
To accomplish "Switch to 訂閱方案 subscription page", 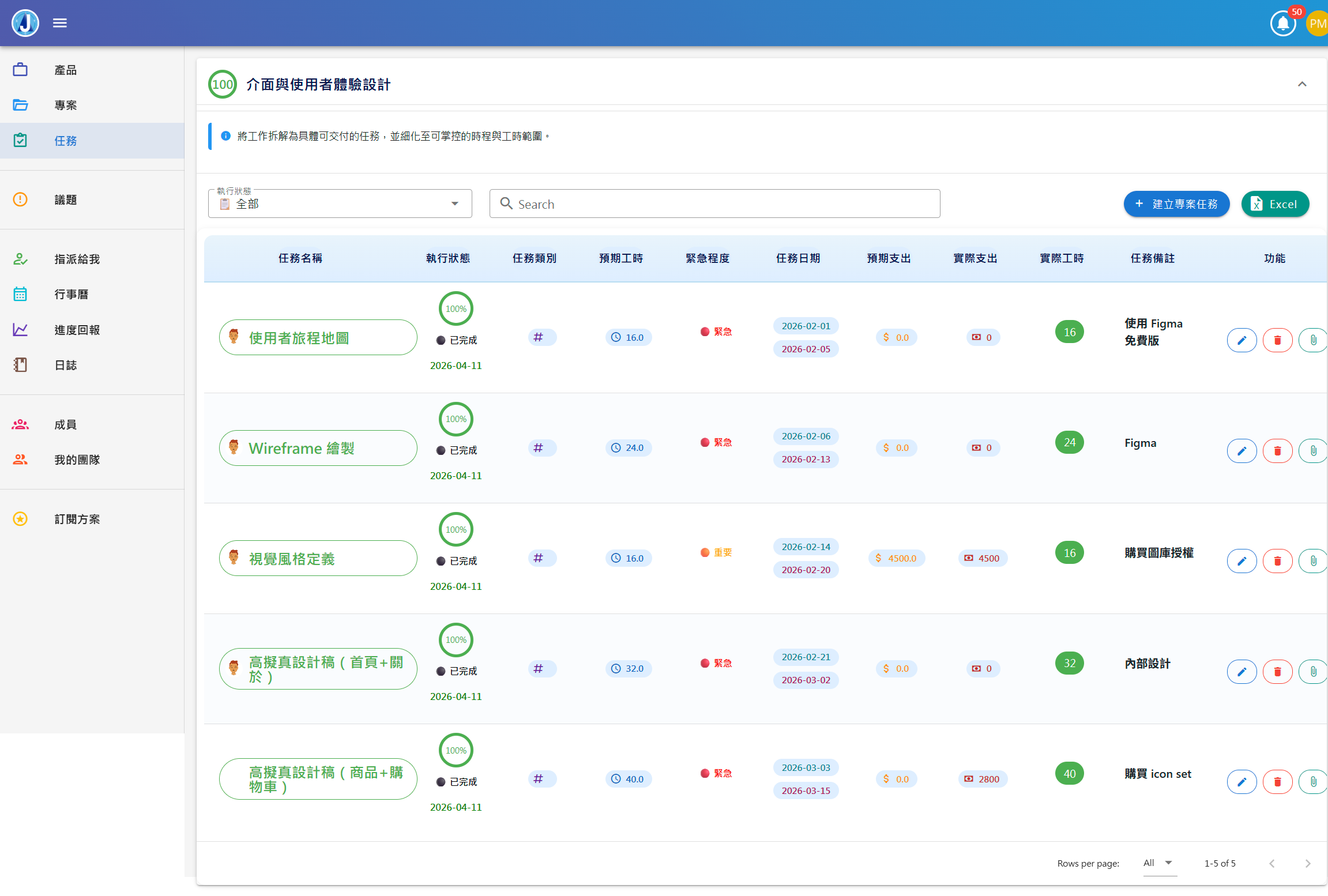I will point(77,519).
